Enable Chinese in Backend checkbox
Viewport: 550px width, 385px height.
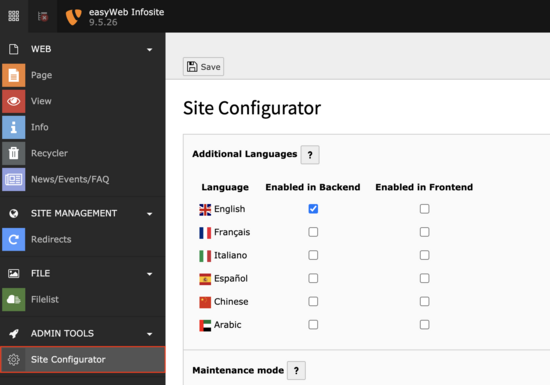313,302
